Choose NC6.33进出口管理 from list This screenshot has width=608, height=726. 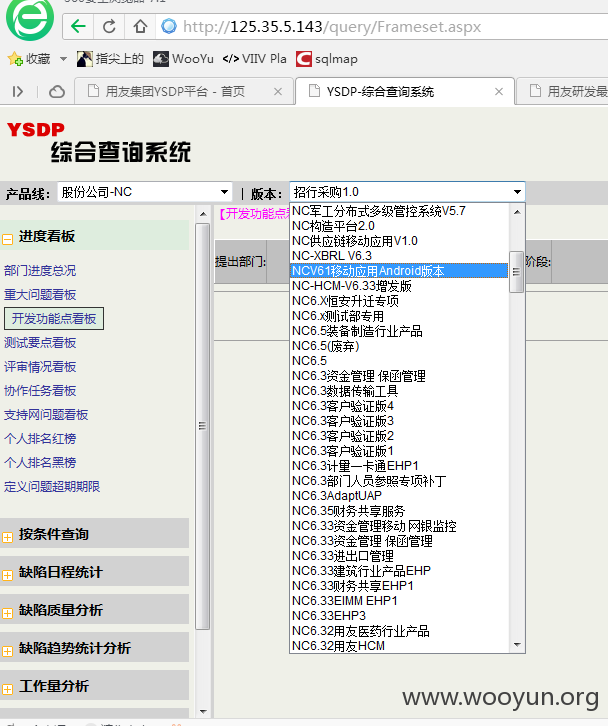(399, 556)
